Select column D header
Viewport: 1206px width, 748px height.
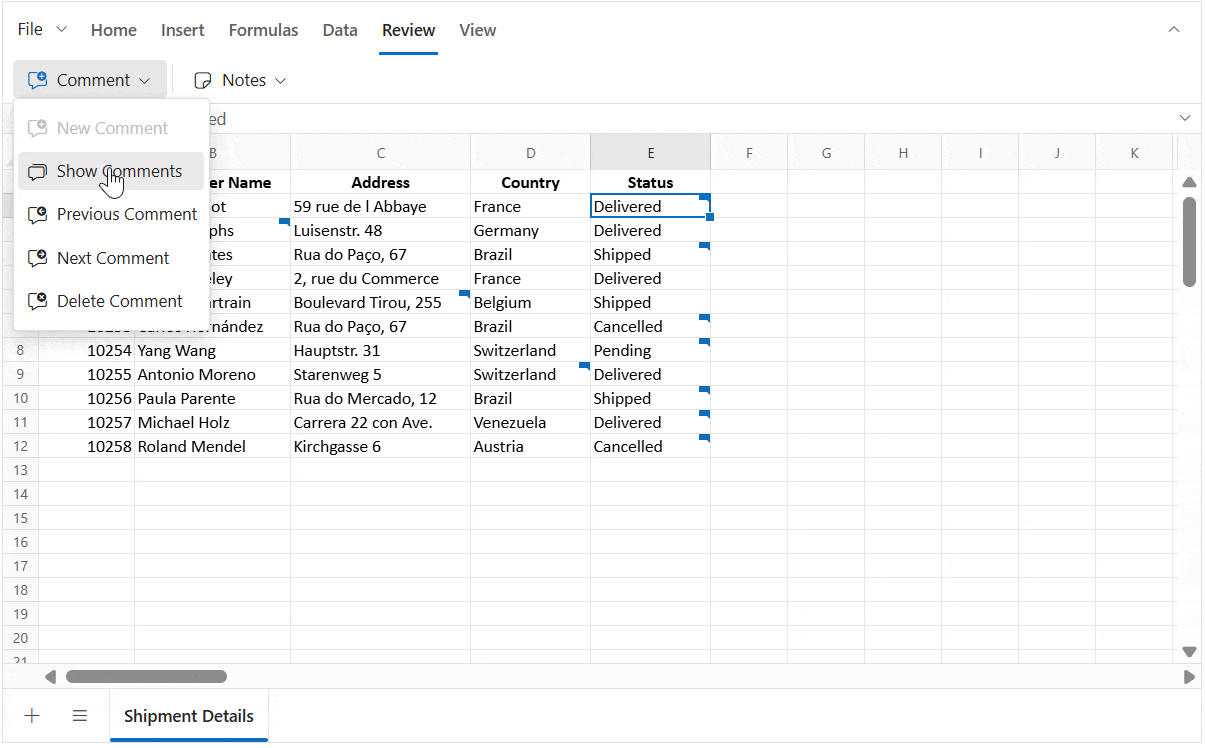point(531,153)
